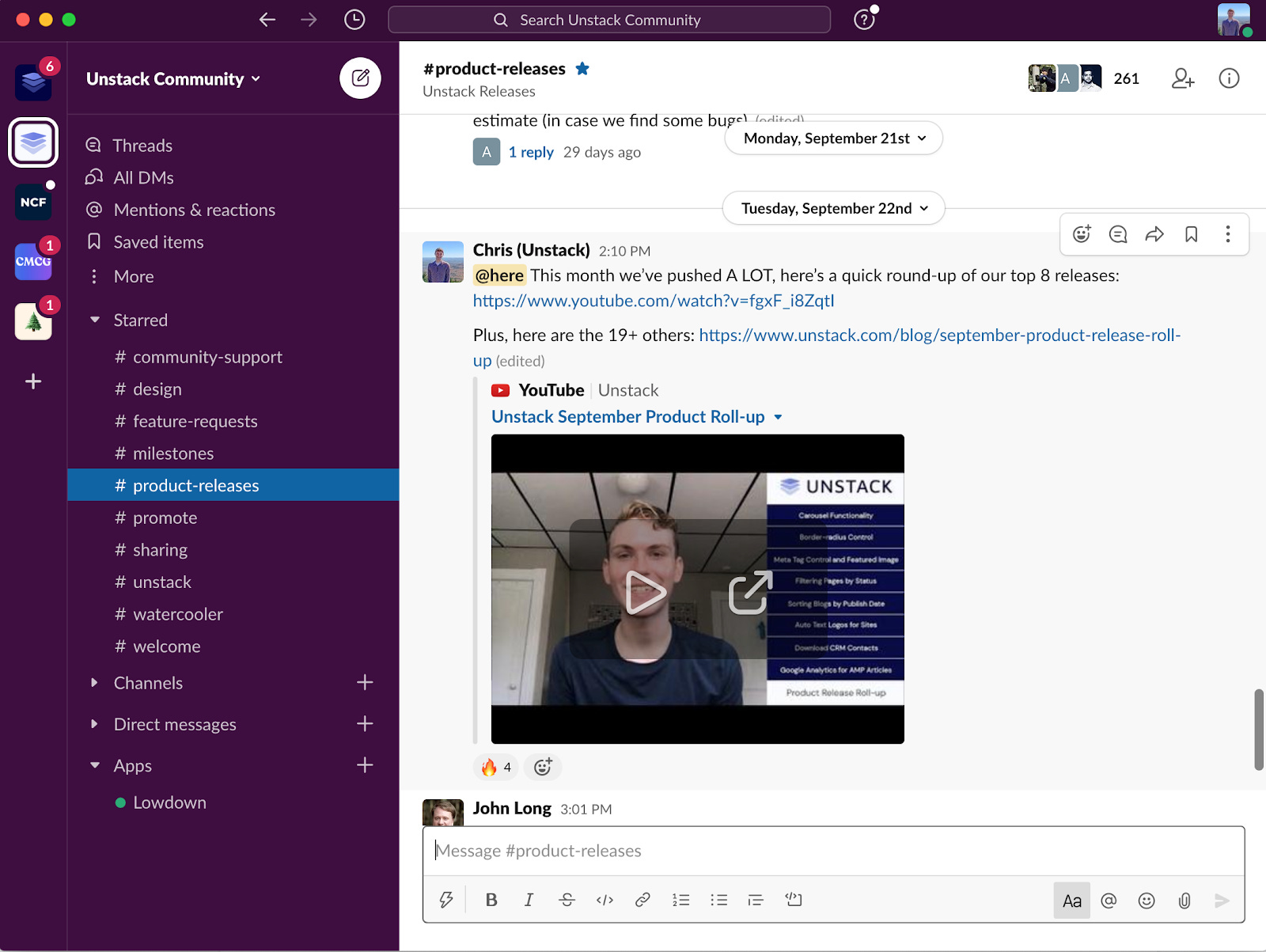The image size is (1266, 952).
Task: View Saved items
Action: coord(158,241)
